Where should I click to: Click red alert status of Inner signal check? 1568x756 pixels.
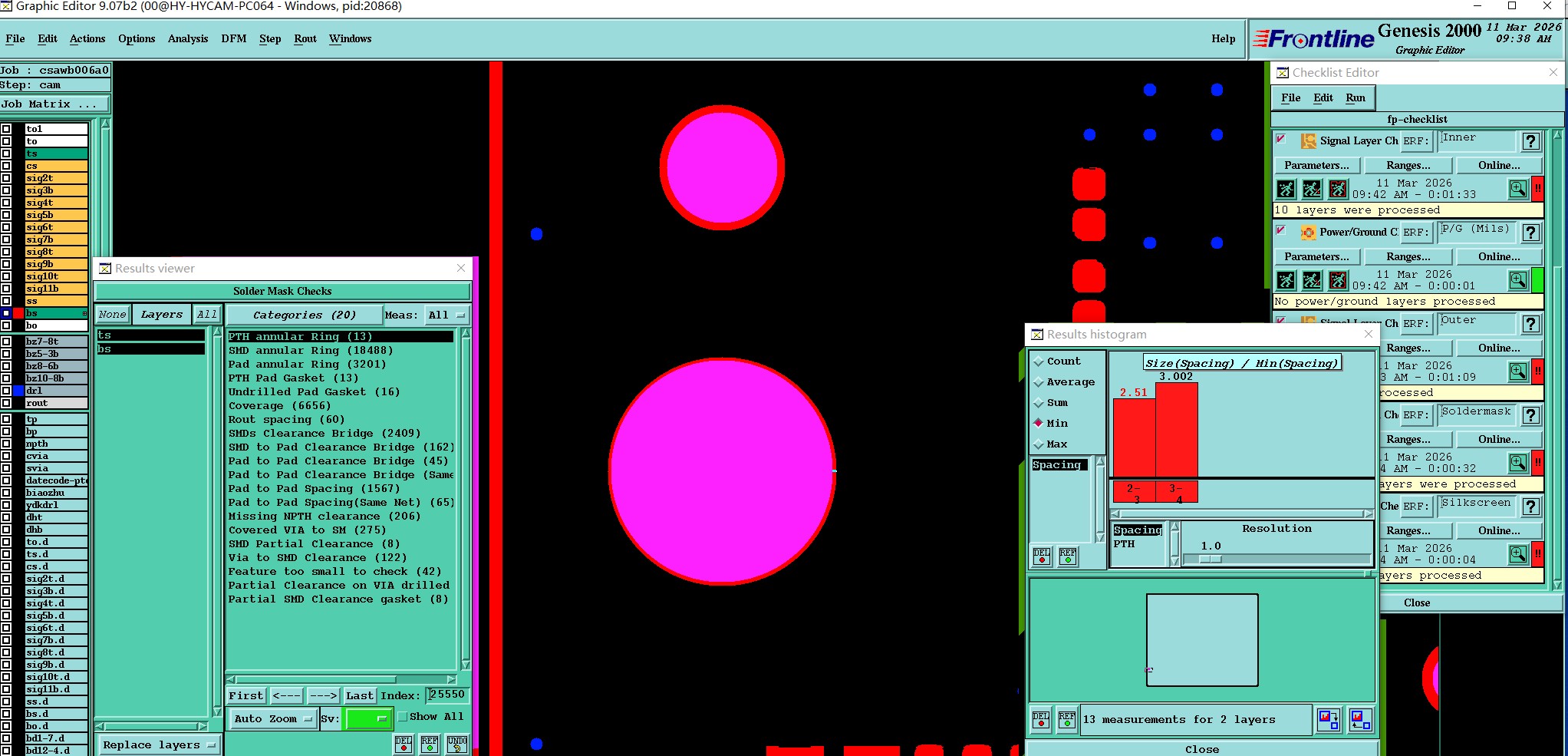tap(1537, 189)
